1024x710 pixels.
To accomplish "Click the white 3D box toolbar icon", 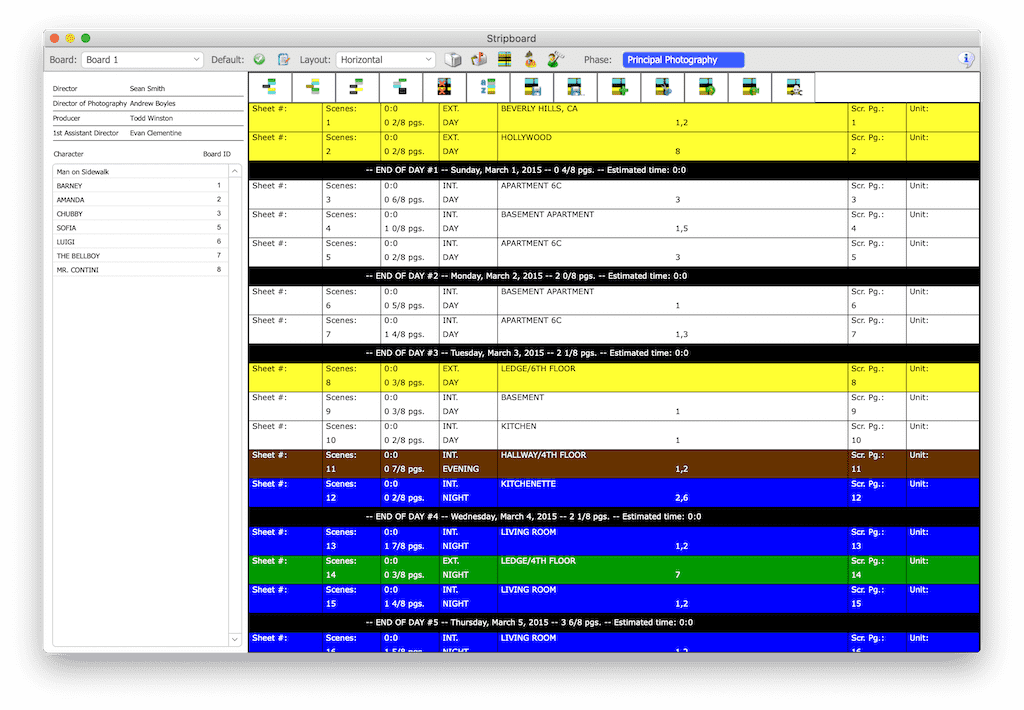I will coord(453,60).
